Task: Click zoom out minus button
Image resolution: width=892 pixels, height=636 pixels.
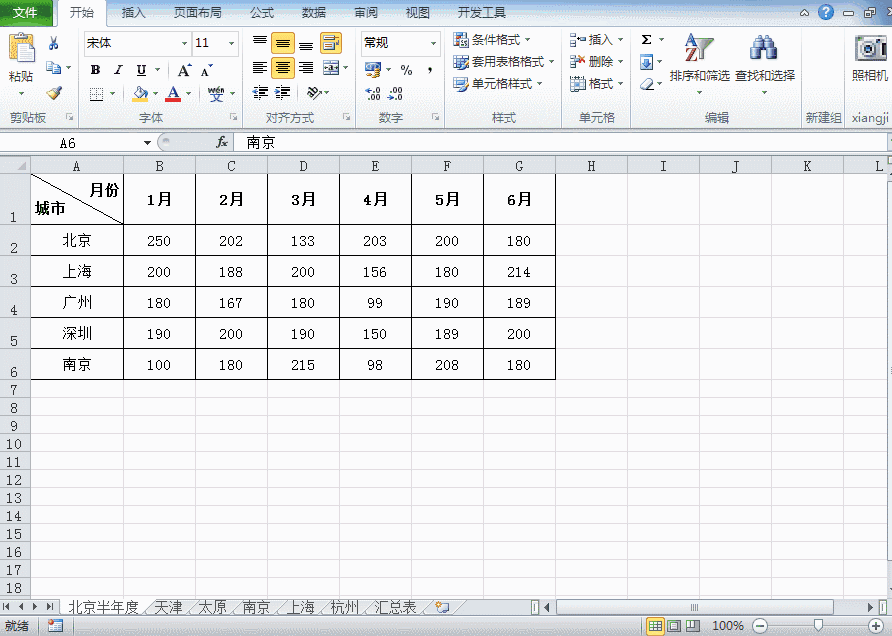Action: pyautogui.click(x=760, y=626)
